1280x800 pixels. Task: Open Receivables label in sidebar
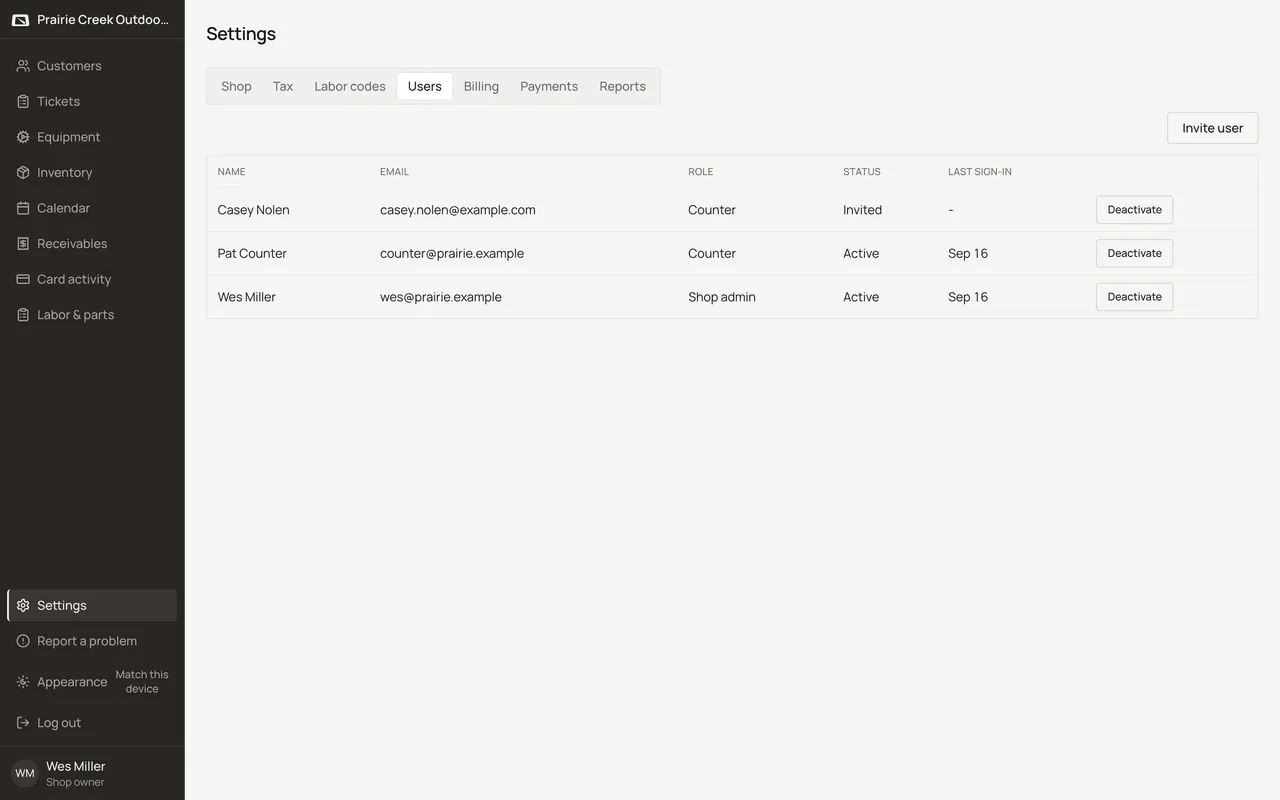pyautogui.click(x=72, y=243)
